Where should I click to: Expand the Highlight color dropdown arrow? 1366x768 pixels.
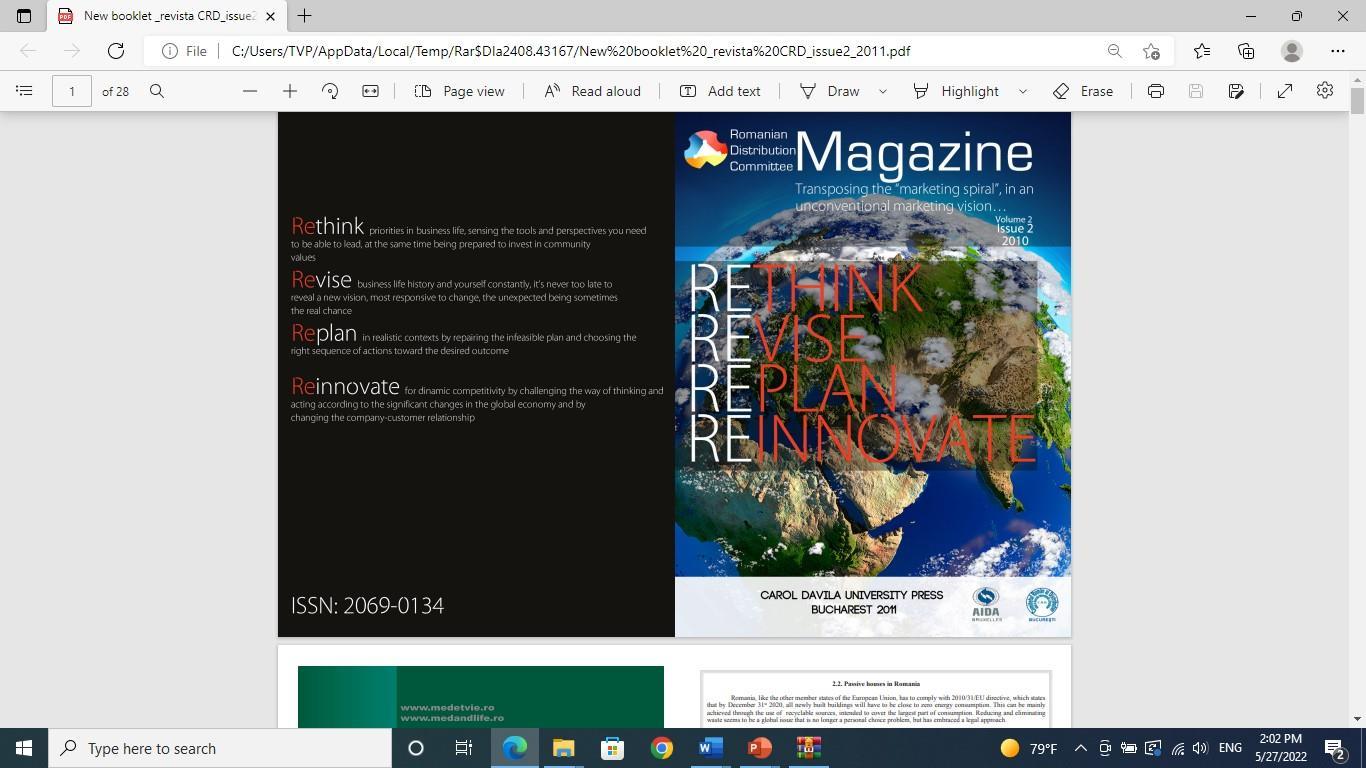1022,91
